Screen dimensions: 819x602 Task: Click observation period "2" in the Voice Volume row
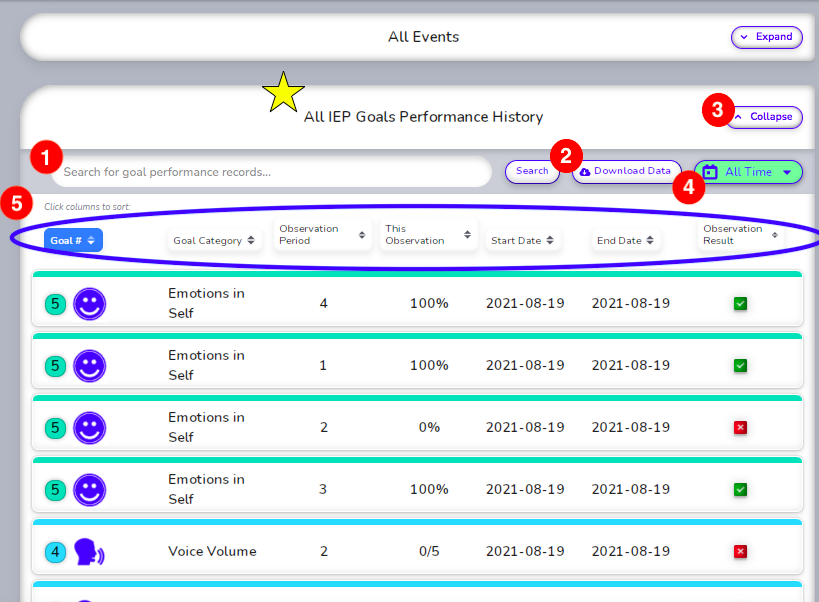(x=323, y=551)
